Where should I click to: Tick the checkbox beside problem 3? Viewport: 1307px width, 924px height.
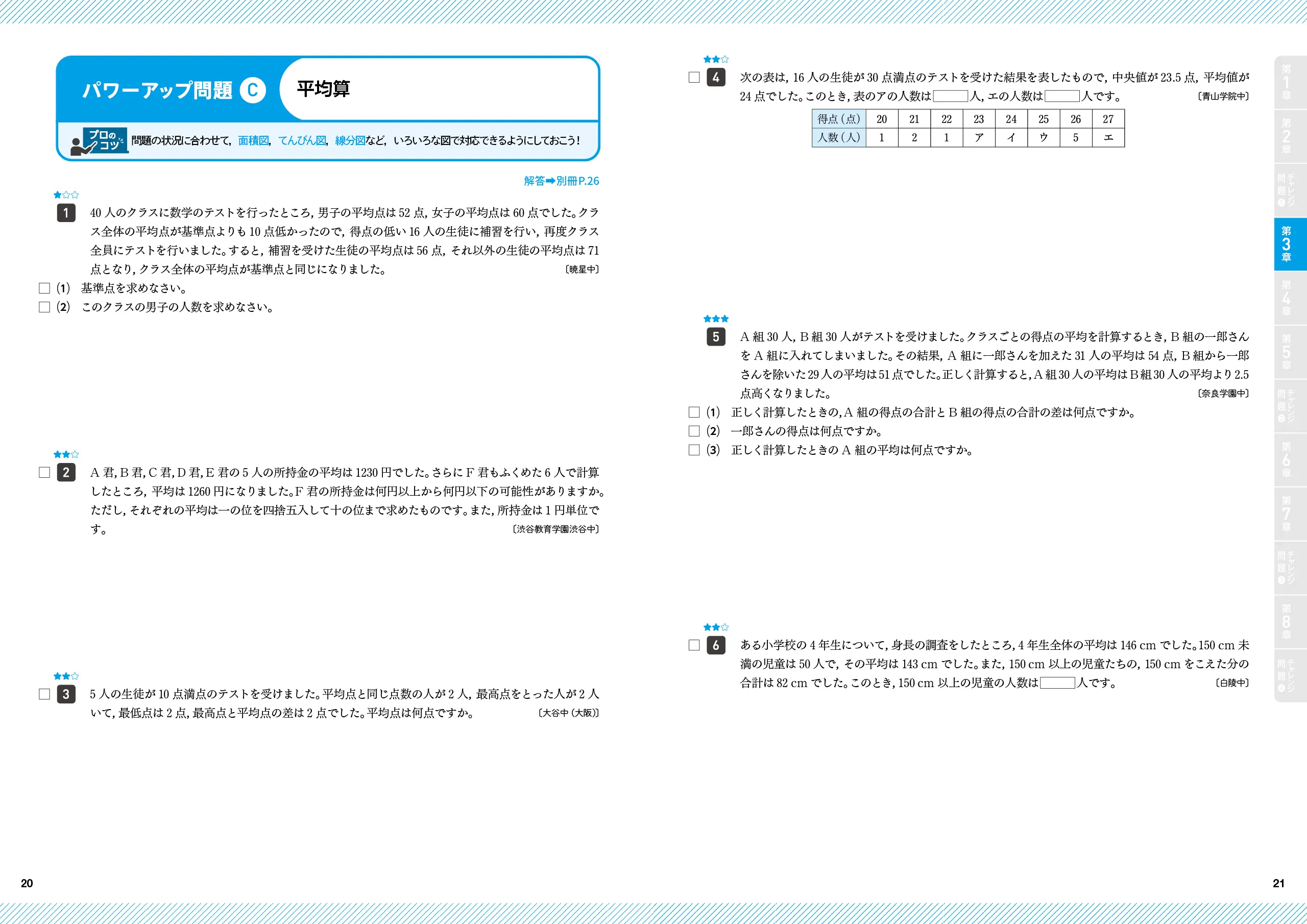[x=44, y=694]
